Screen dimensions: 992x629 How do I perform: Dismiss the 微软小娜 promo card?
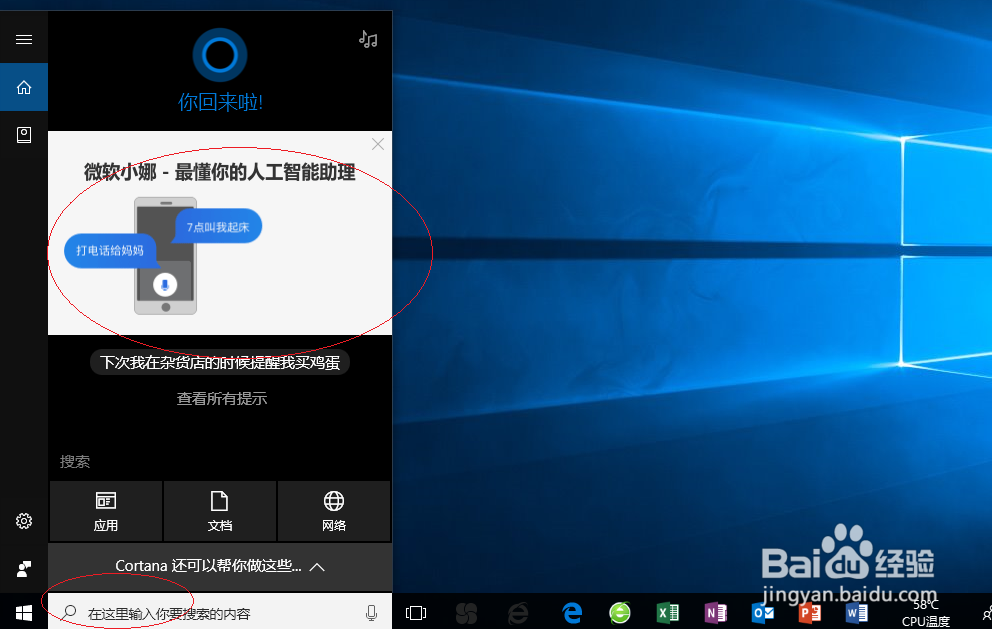(378, 144)
